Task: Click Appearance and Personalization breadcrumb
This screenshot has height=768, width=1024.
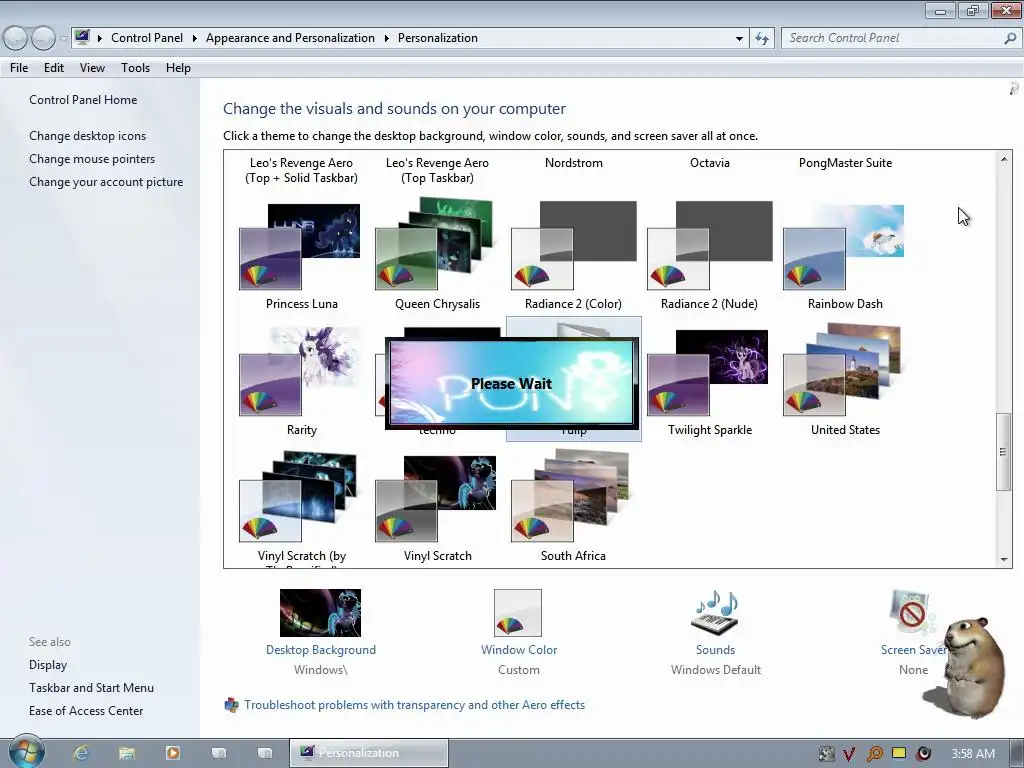Action: [290, 38]
